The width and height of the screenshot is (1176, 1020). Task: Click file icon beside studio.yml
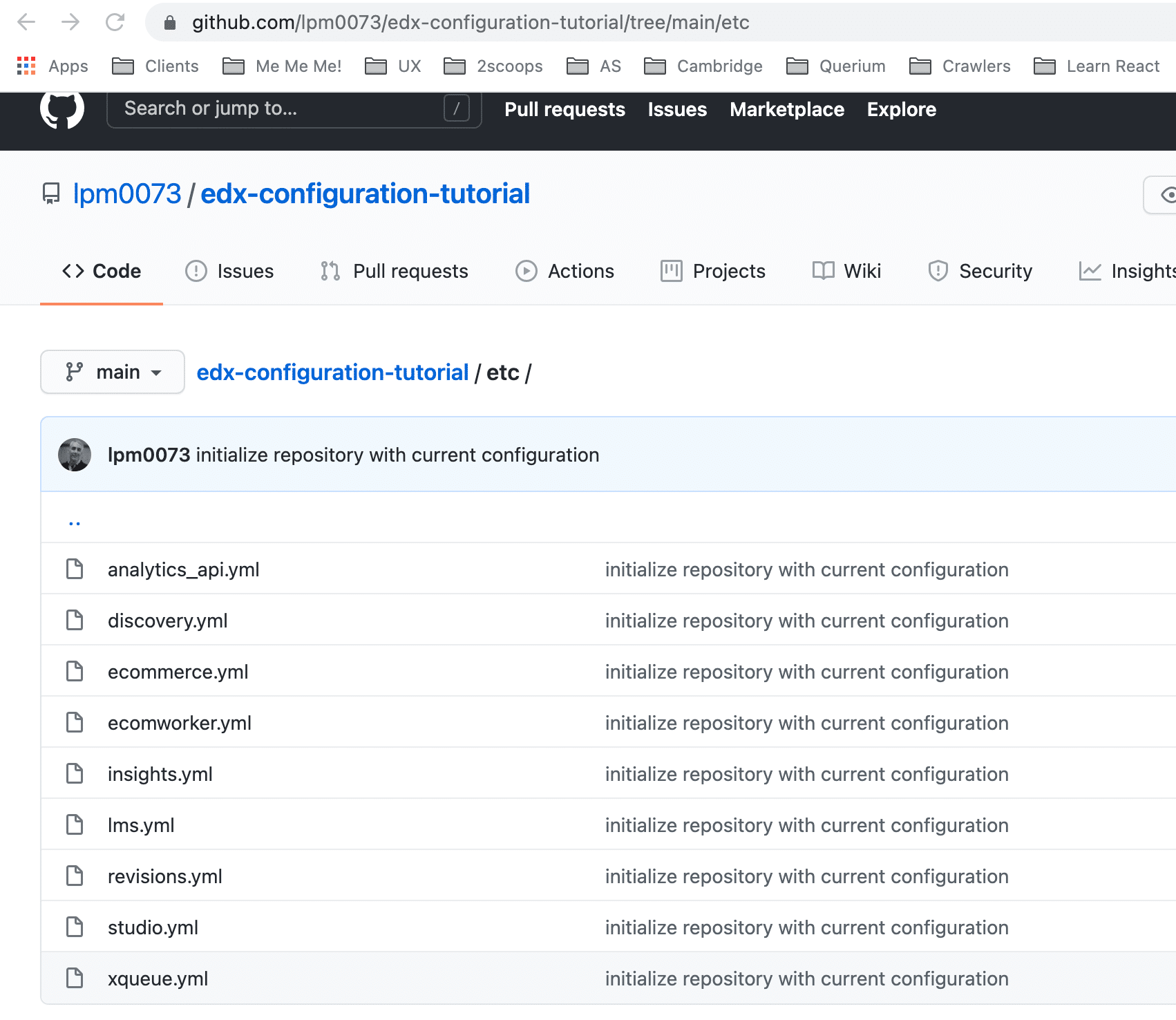[75, 927]
